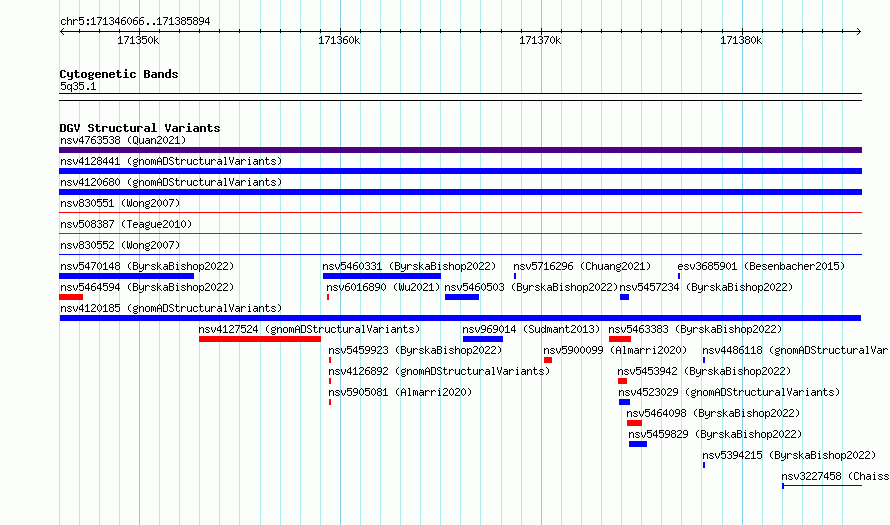
Task: Select the nsv4120680 gnomAD blue variant bar
Action: 460,192
